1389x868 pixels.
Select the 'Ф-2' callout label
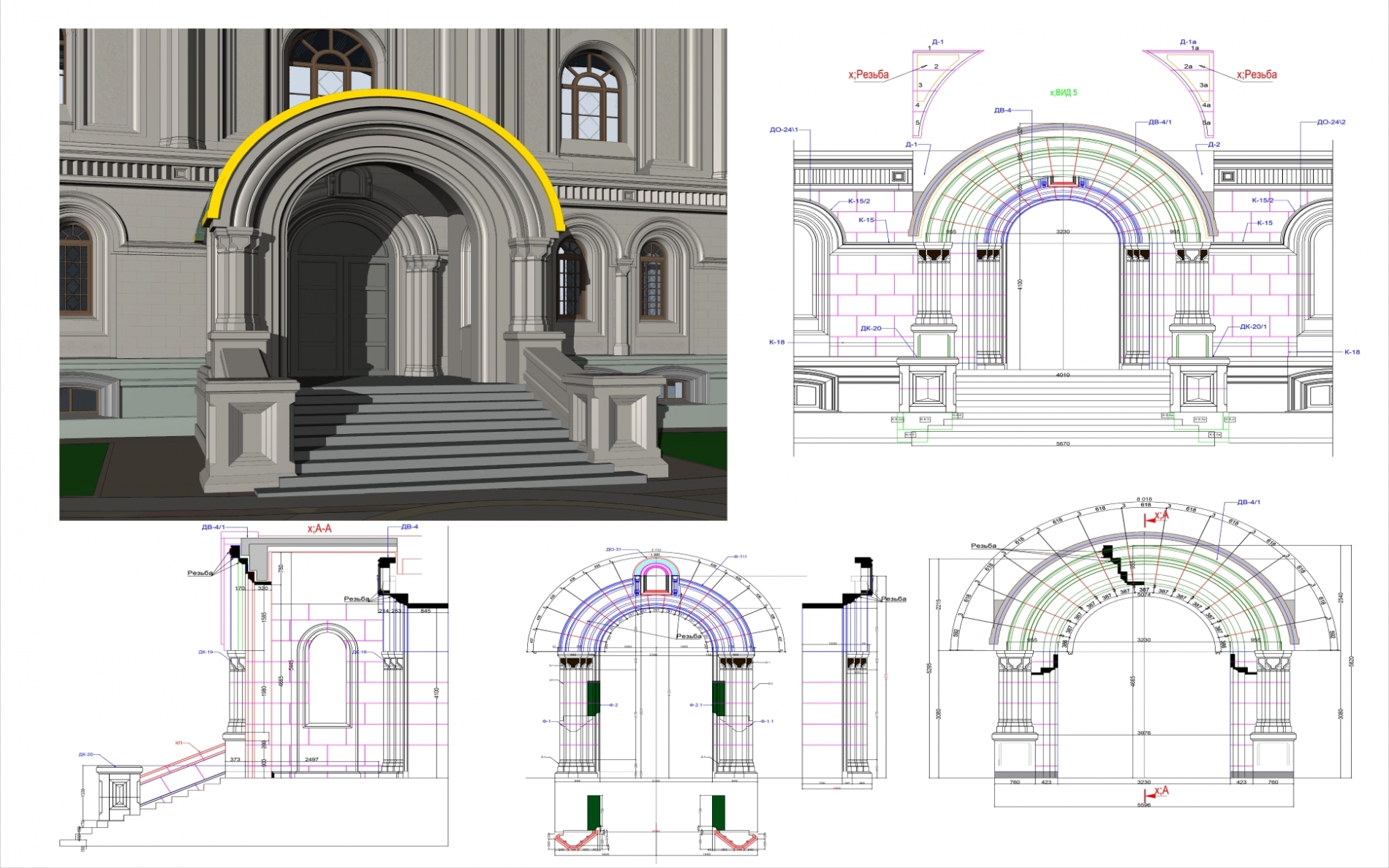coord(613,705)
